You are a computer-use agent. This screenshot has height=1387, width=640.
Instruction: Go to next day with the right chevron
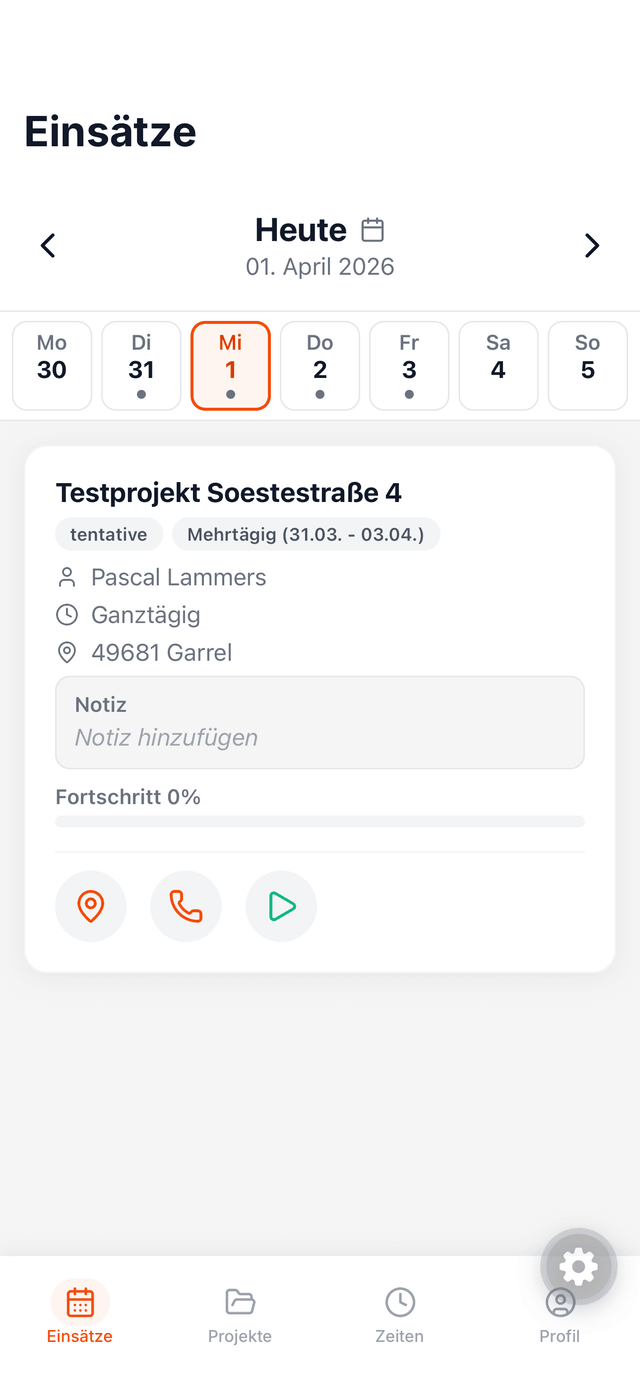[592, 245]
